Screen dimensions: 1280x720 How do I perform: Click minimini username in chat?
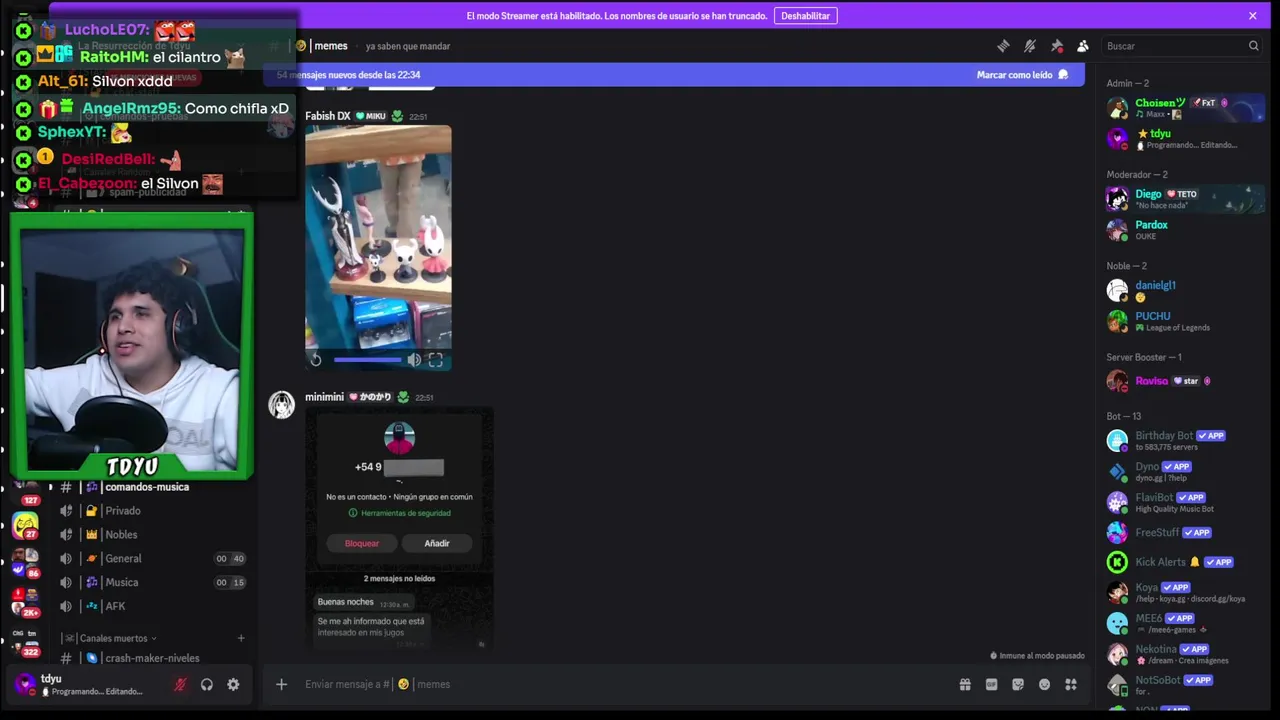[x=324, y=397]
